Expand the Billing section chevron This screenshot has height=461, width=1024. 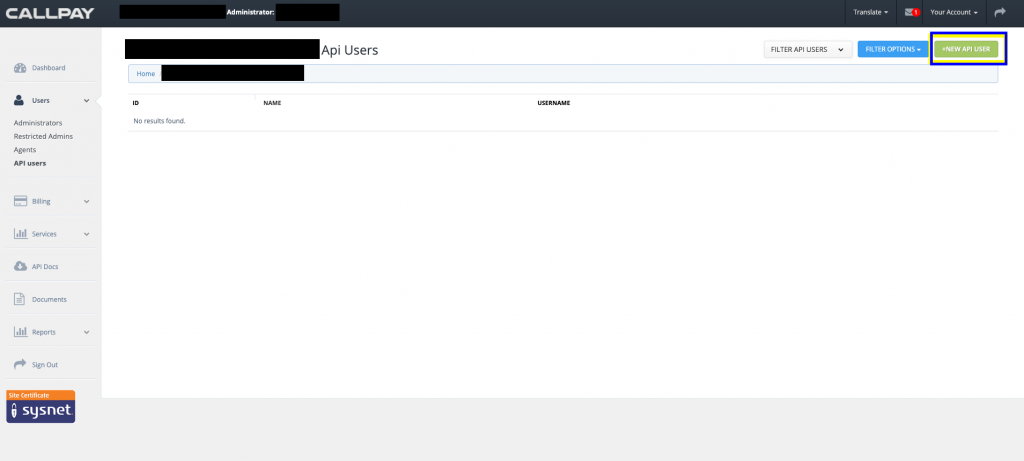[86, 201]
